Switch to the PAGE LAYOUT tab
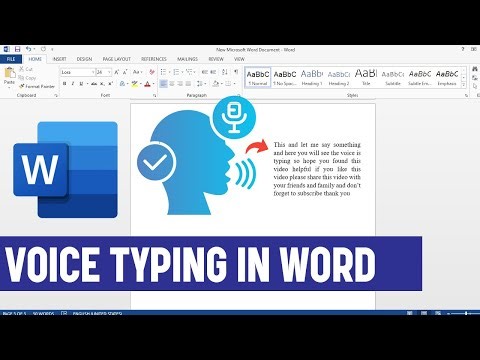 click(x=117, y=59)
